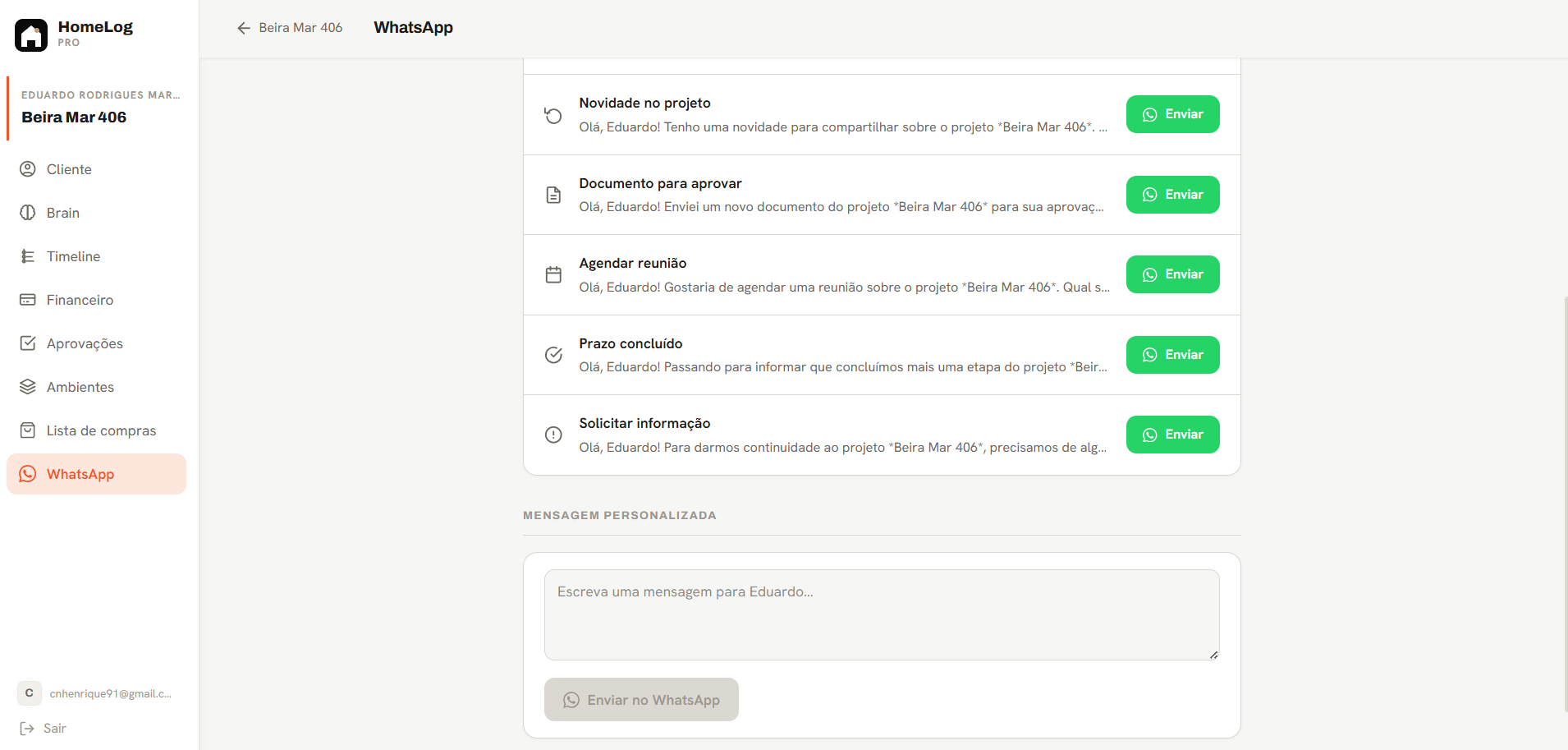
Task: Send the Novidade no projeto template
Action: pyautogui.click(x=1172, y=114)
